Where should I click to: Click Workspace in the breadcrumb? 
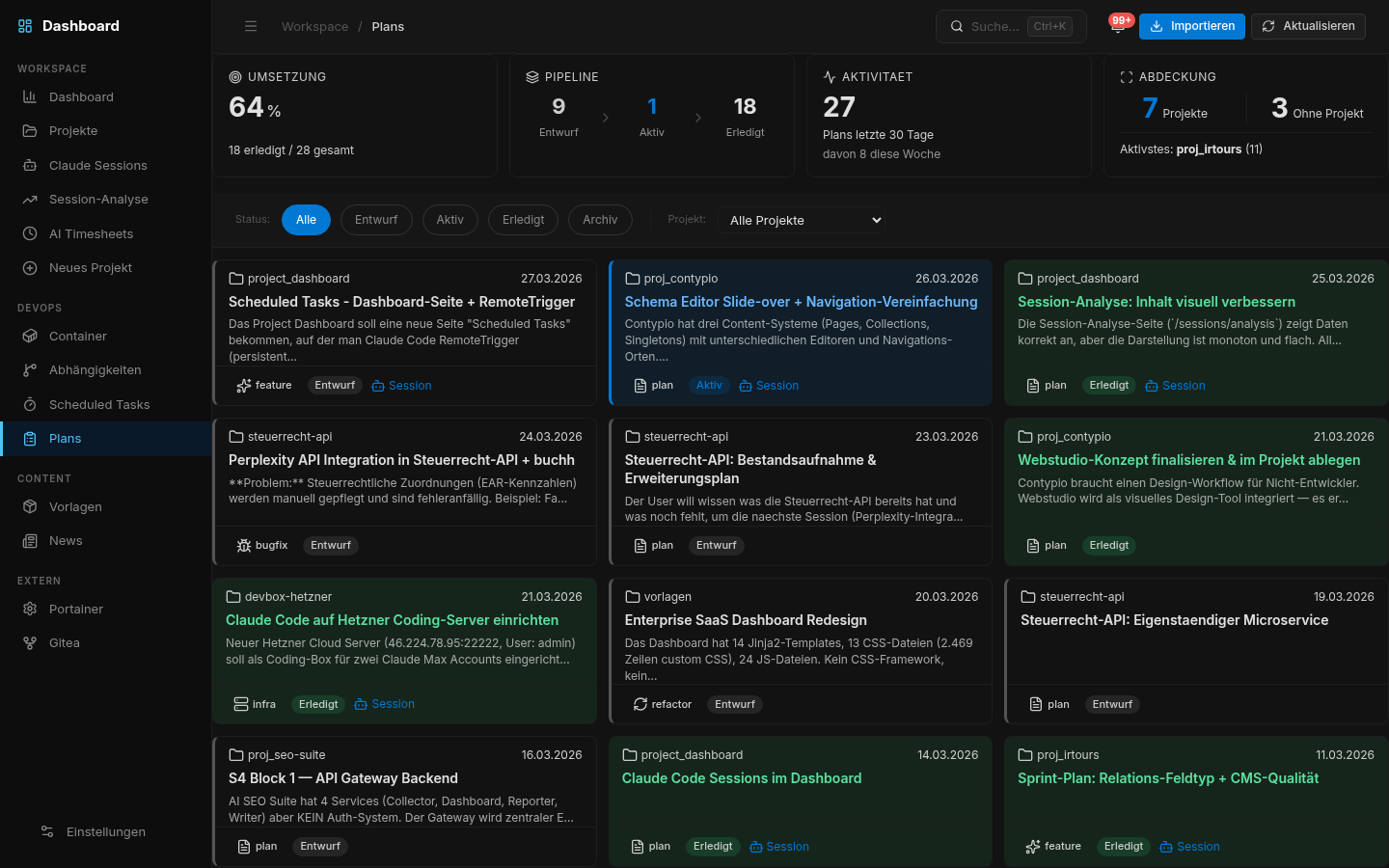[x=314, y=26]
